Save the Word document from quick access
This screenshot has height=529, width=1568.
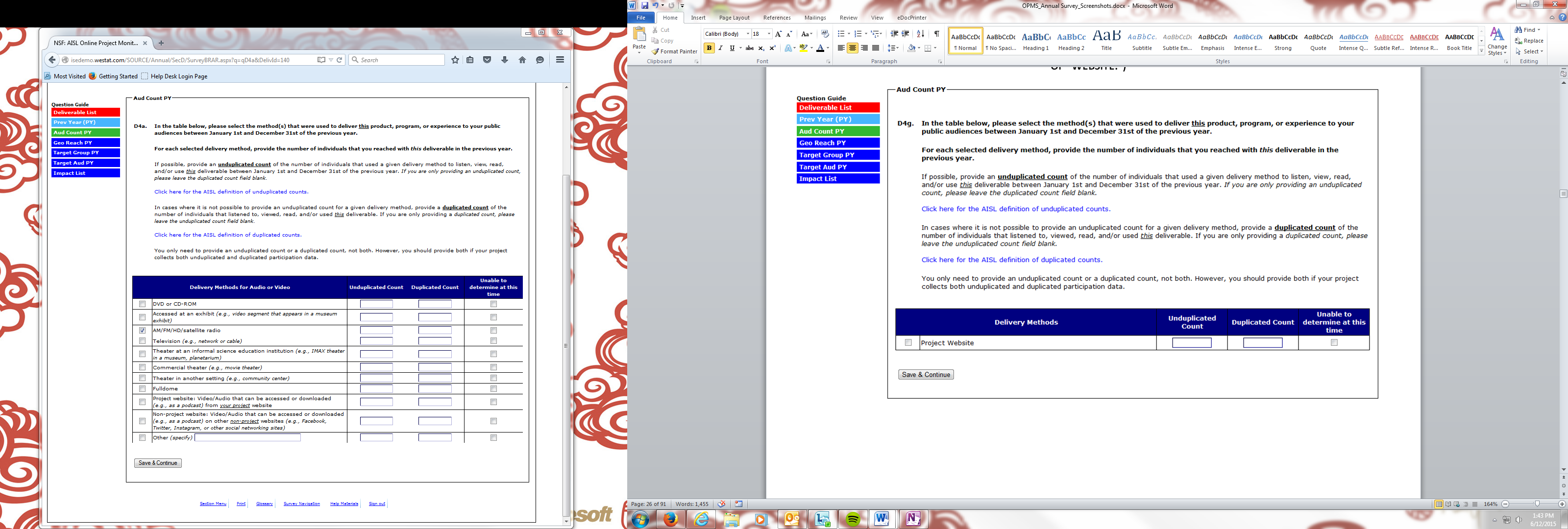(645, 5)
